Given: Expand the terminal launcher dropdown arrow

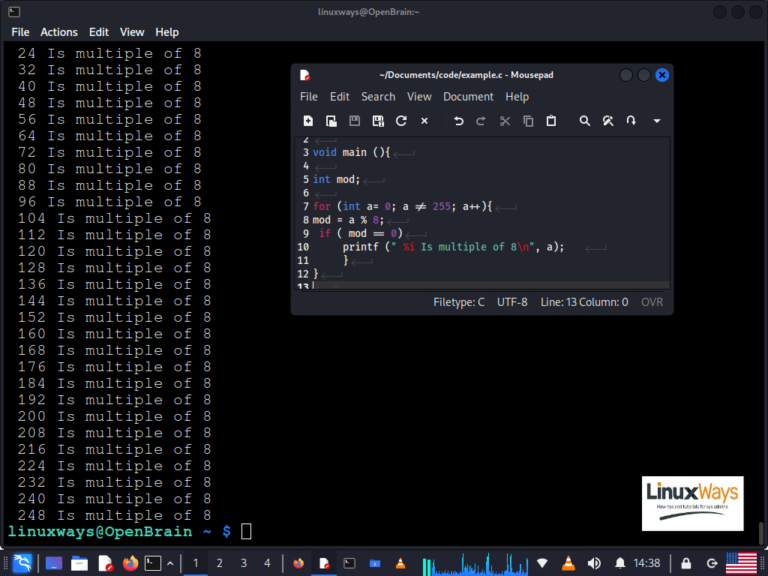Looking at the screenshot, I should click(170, 564).
